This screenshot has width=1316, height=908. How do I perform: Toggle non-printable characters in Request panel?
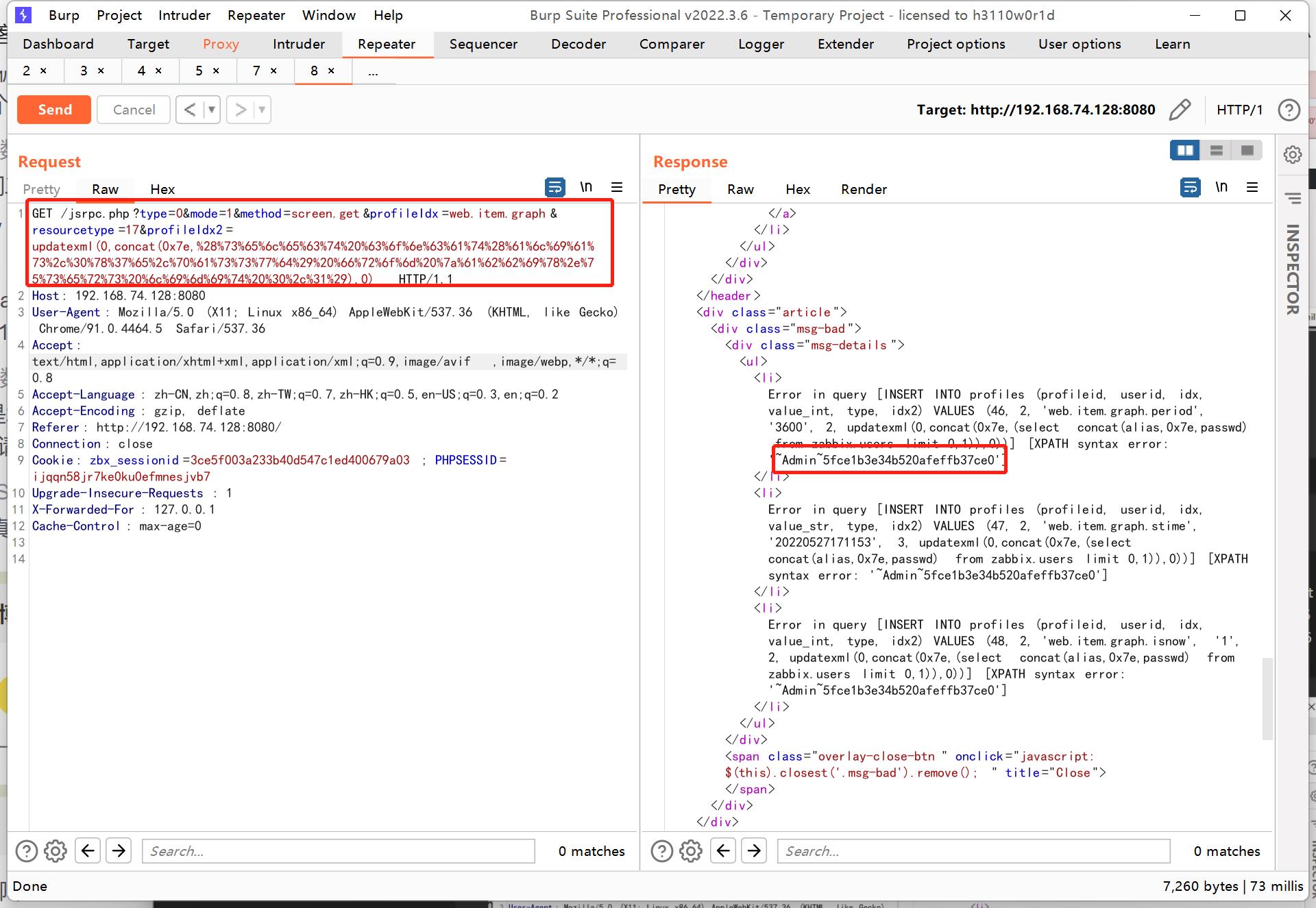586,187
